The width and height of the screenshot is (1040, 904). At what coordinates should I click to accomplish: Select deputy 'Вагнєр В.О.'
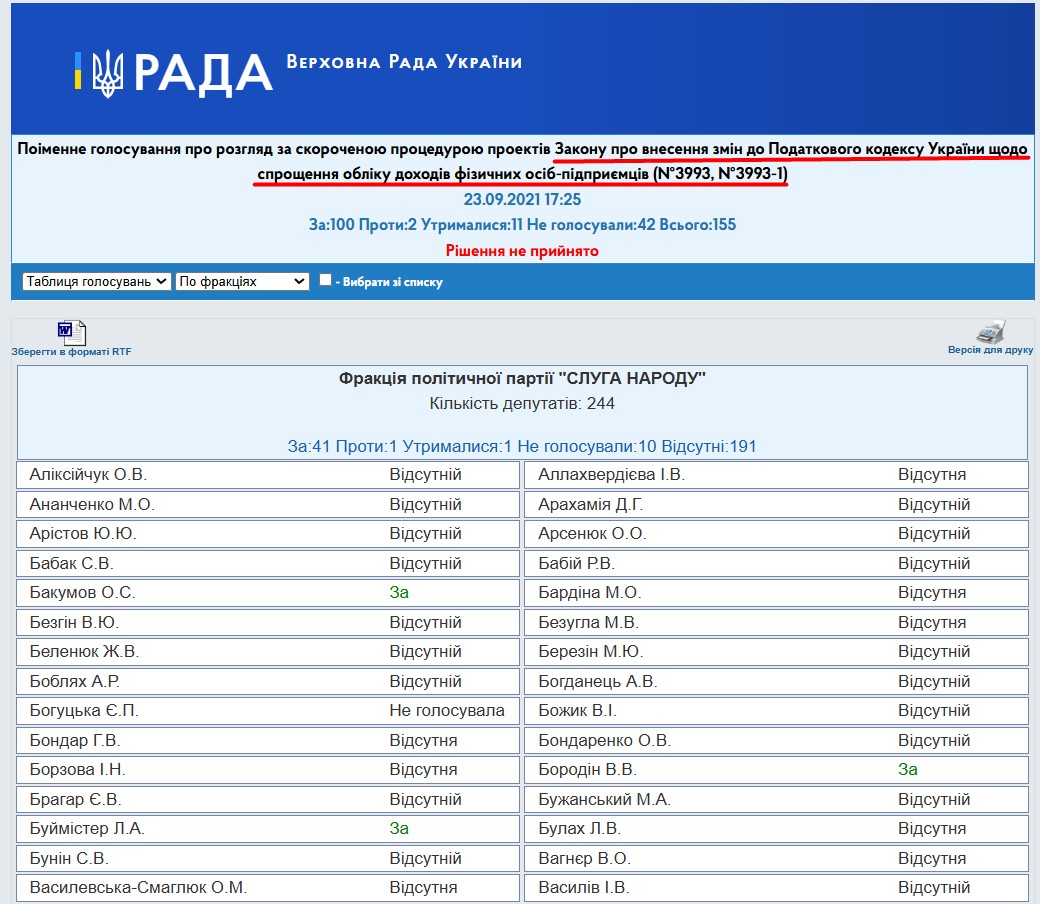584,859
